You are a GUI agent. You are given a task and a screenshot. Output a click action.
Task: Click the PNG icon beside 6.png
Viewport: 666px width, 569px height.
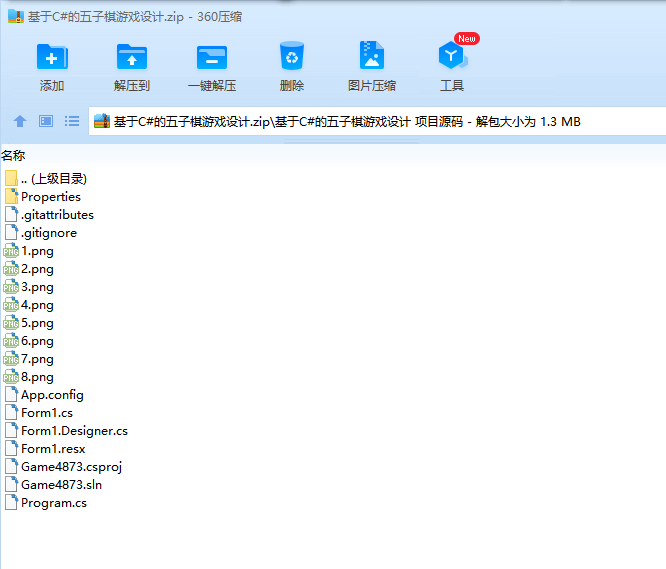point(11,341)
